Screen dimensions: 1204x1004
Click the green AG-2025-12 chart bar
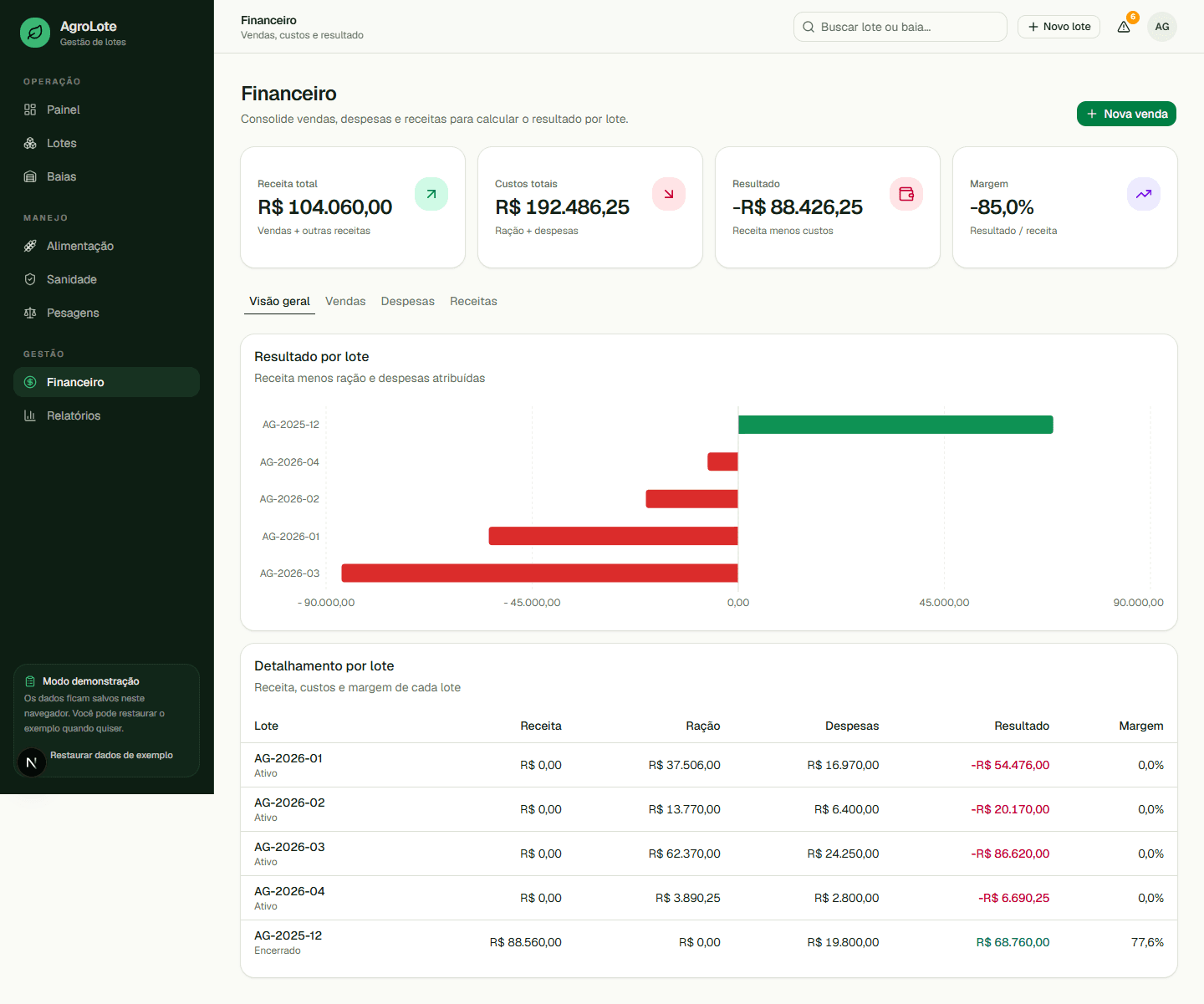(x=895, y=425)
